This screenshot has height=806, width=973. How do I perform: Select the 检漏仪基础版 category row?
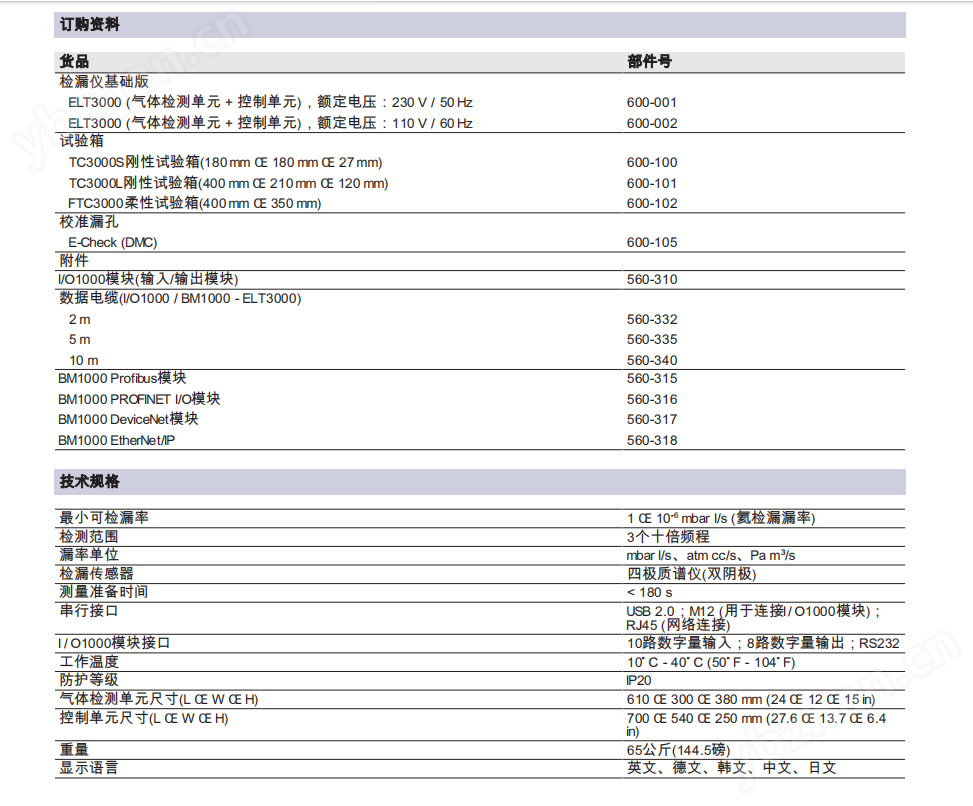point(104,82)
